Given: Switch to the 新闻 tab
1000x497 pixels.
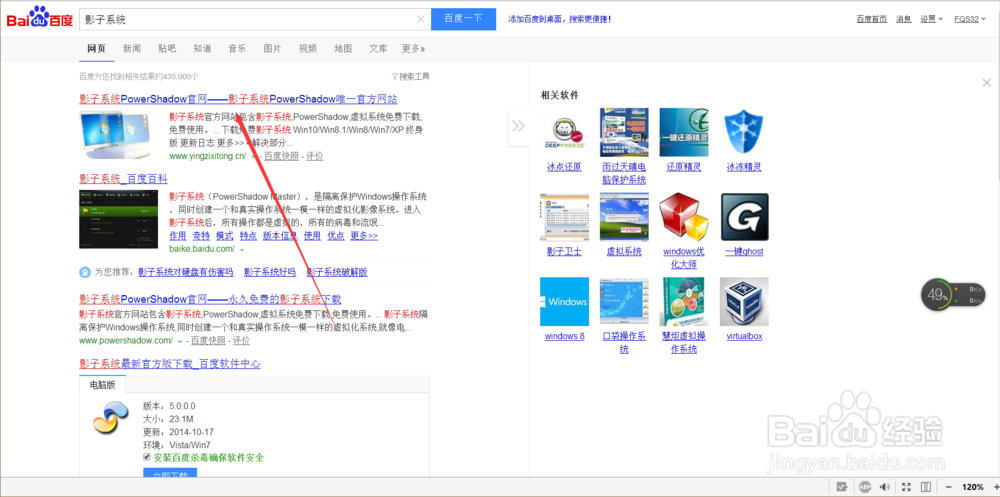Looking at the screenshot, I should click(132, 48).
